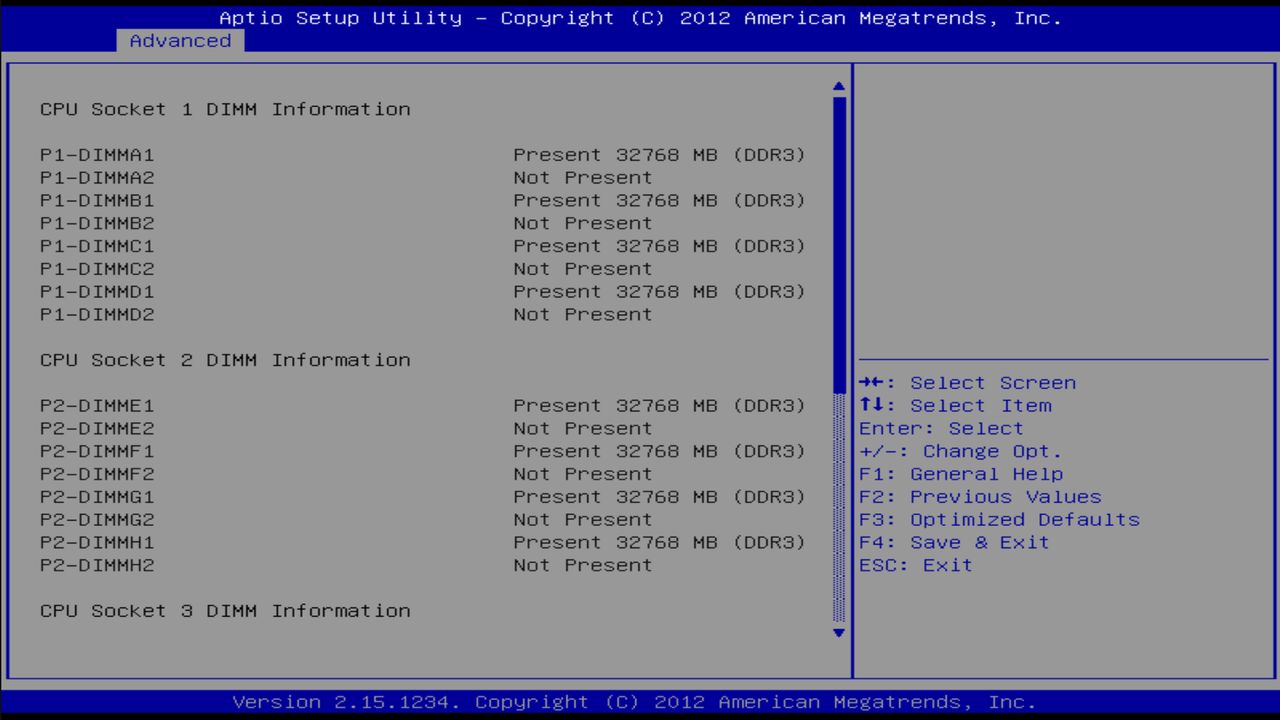Image resolution: width=1280 pixels, height=720 pixels.
Task: Click the CPU Socket 3 DIMM Information heading
Action: (225, 611)
